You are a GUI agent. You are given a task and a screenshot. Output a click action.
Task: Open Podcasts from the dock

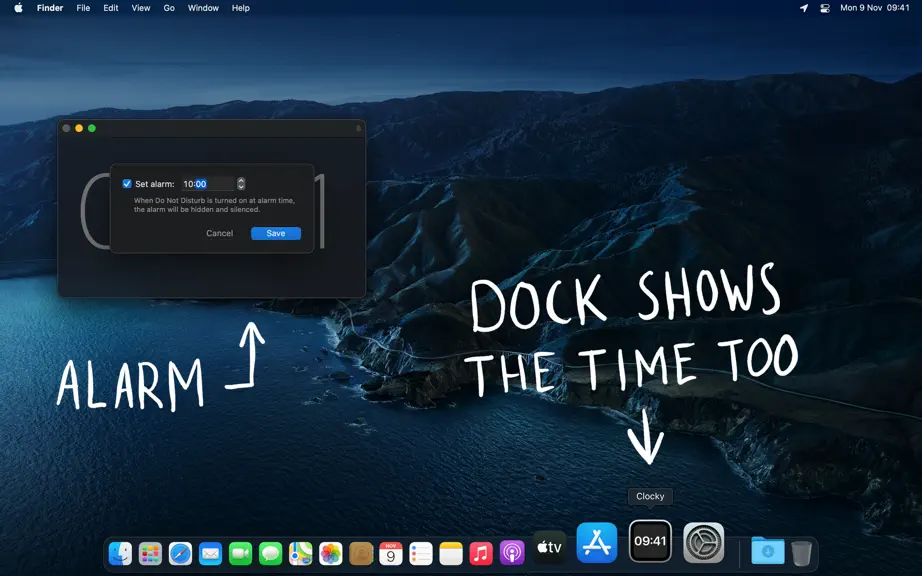coord(512,553)
